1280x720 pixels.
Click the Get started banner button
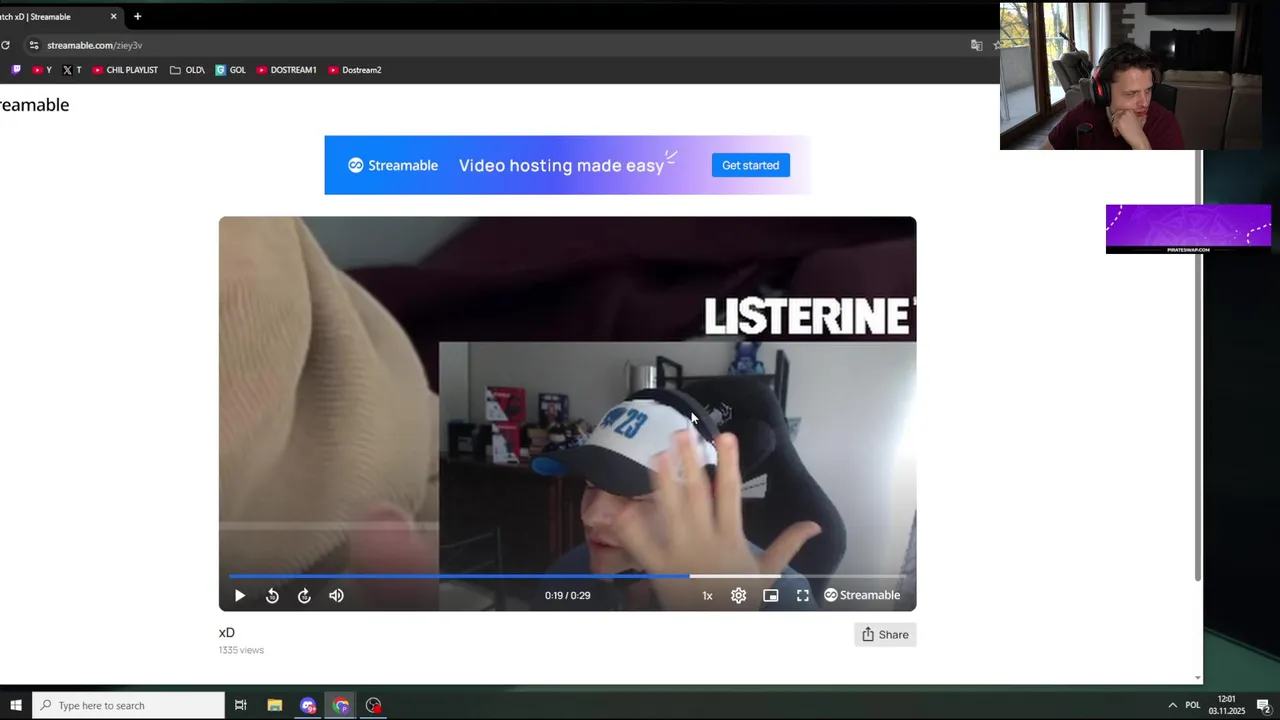751,165
